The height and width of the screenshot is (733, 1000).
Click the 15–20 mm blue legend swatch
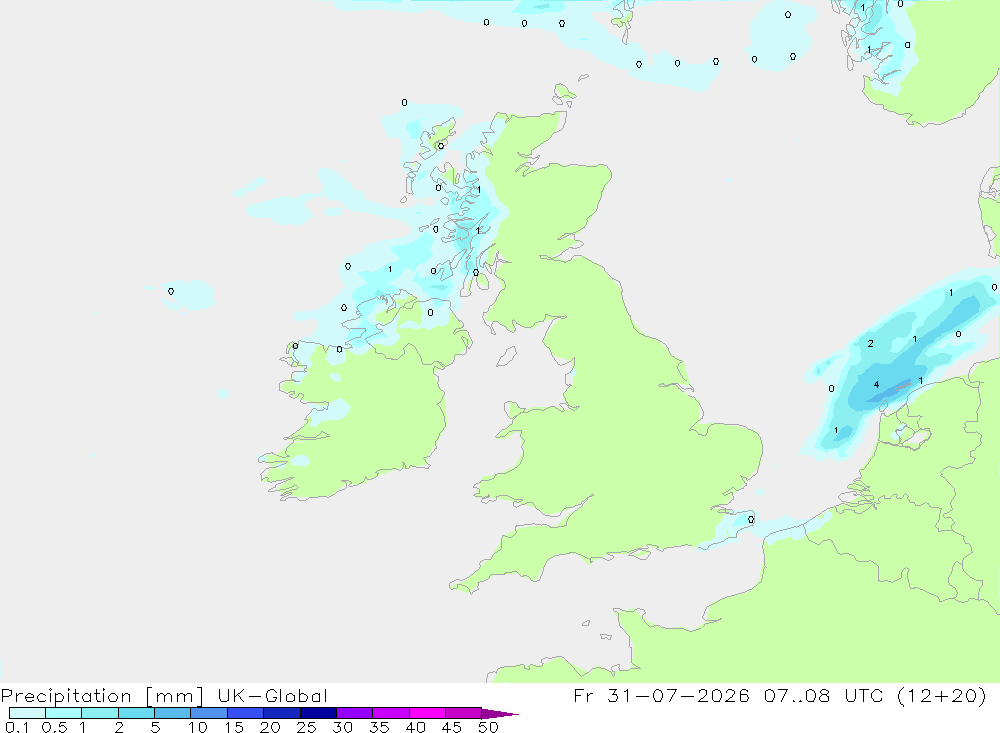[245, 713]
